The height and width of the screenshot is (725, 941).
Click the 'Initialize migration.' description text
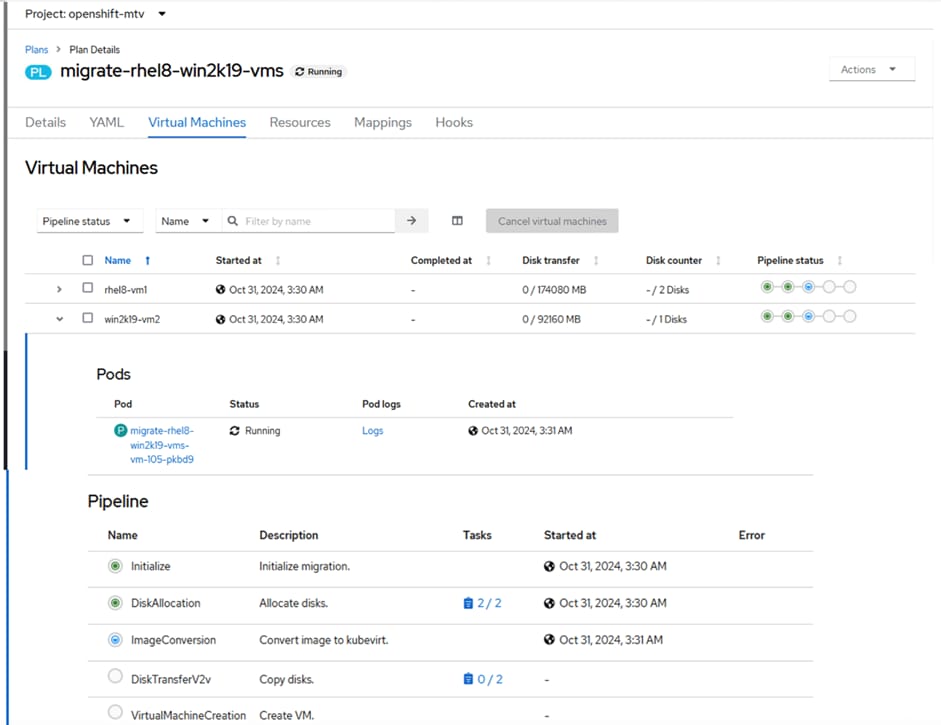304,566
